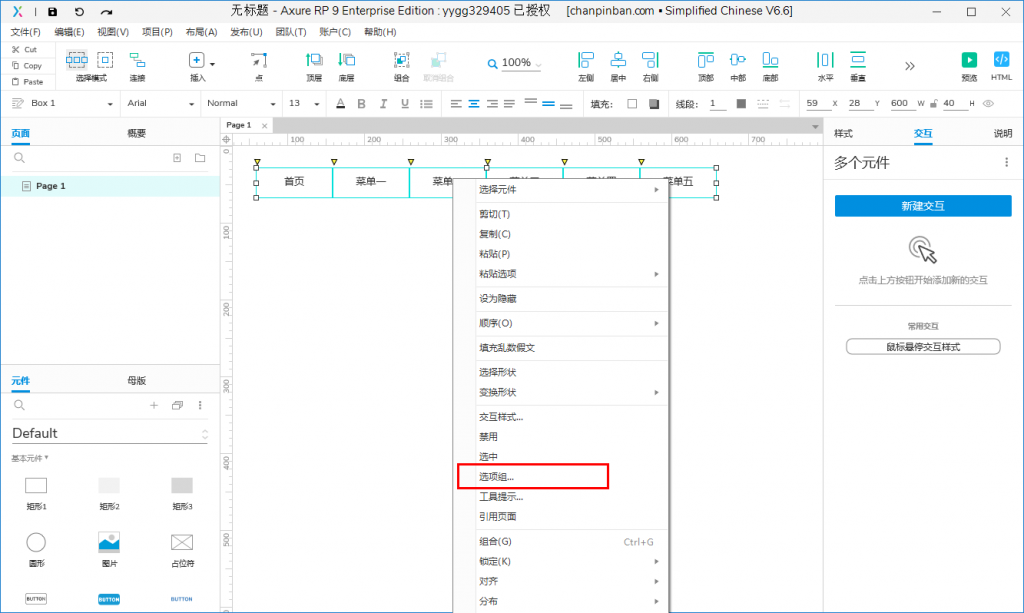Click the HTML publish icon
Viewport: 1024px width, 613px height.
(x=1001, y=64)
